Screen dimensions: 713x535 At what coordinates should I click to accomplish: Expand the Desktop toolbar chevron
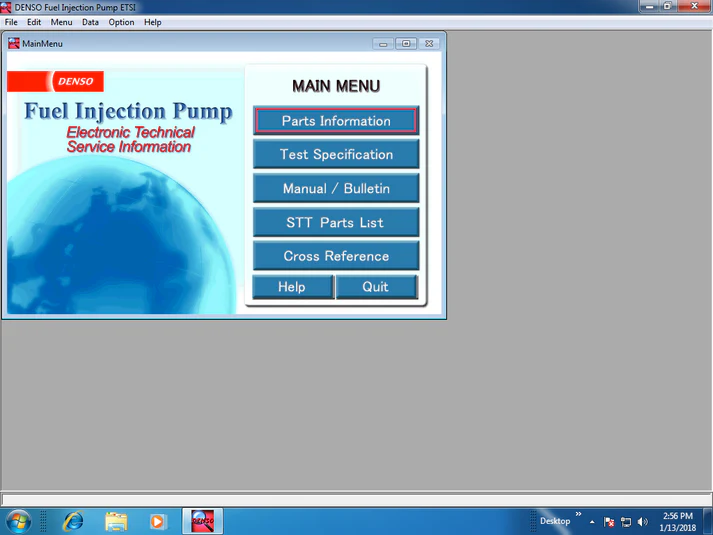click(x=578, y=515)
